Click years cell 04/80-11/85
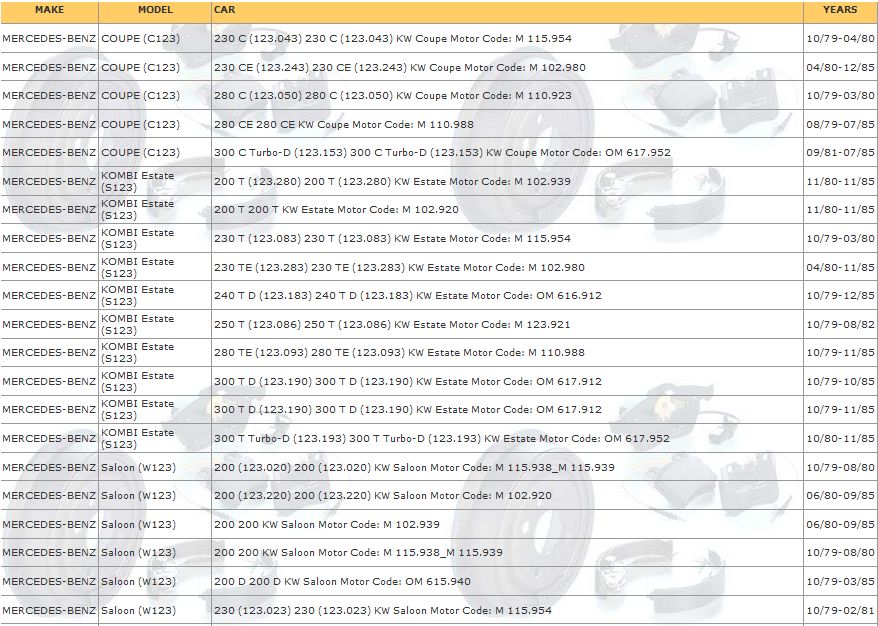Viewport: 878px width, 626px height. tap(840, 268)
